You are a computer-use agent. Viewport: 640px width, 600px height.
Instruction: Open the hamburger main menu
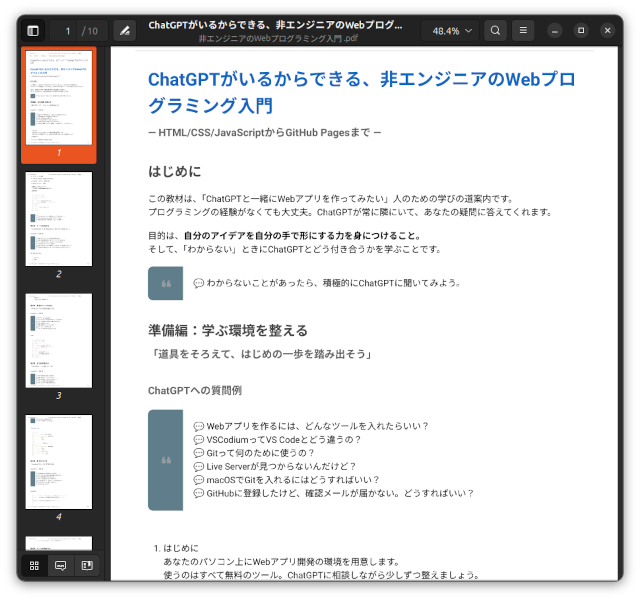(x=523, y=31)
